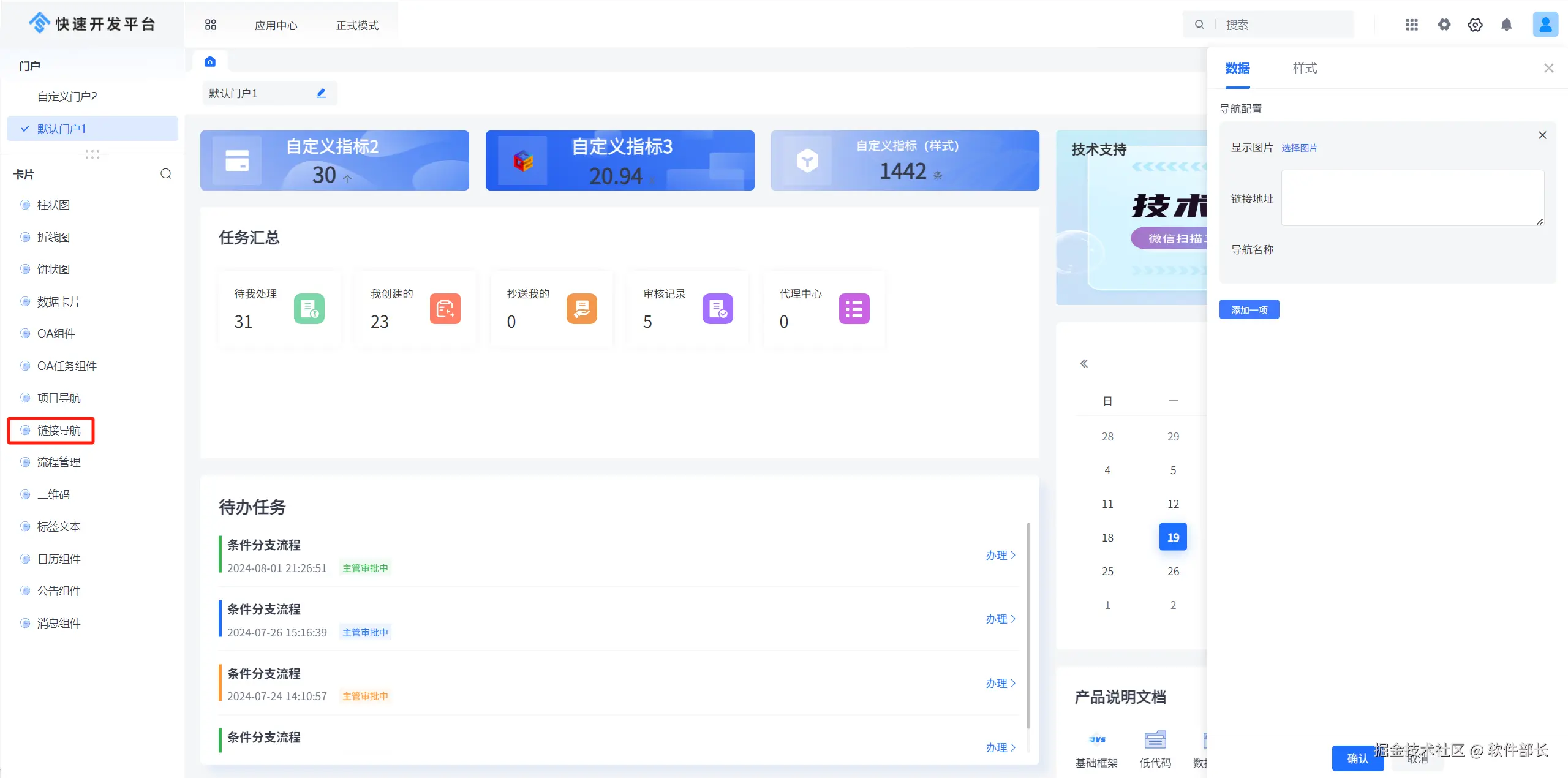Open the apps grid icon in header
This screenshot has width=1568, height=778.
(1412, 25)
